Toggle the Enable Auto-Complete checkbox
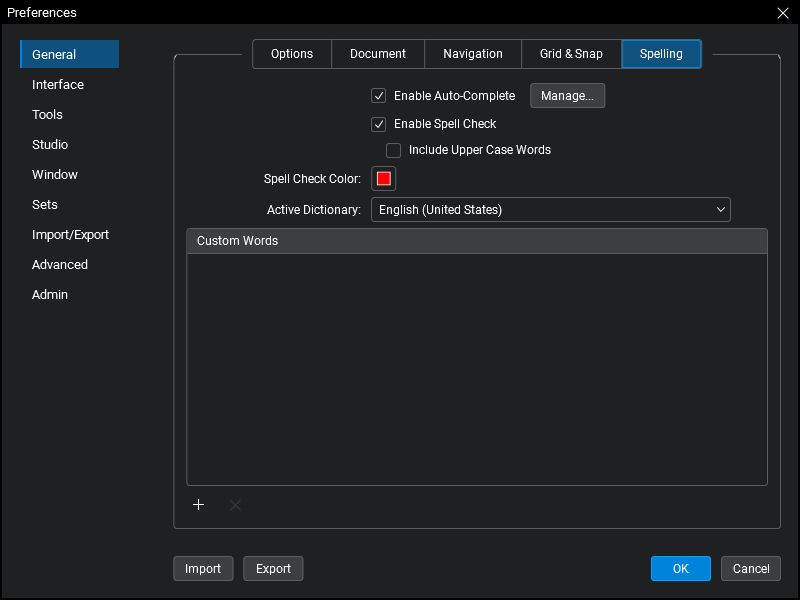The image size is (800, 600). coord(379,96)
